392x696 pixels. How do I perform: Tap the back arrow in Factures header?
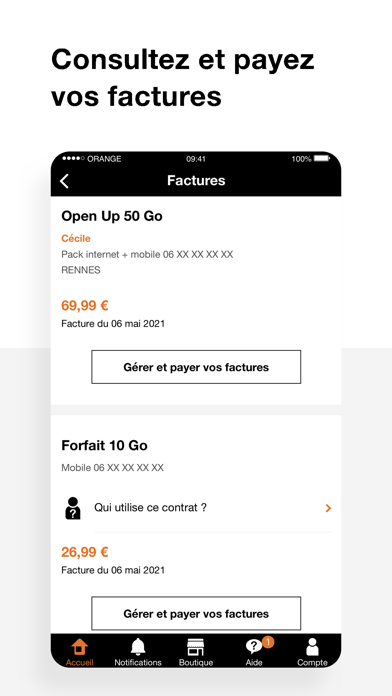[64, 181]
